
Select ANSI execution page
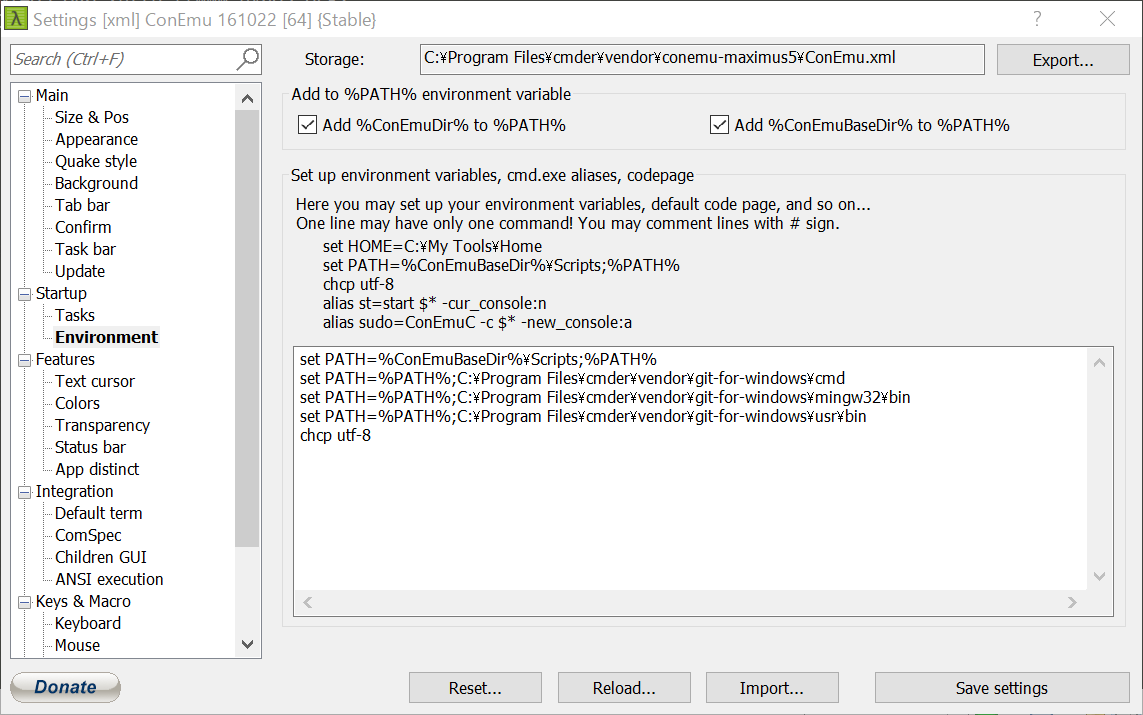[109, 579]
